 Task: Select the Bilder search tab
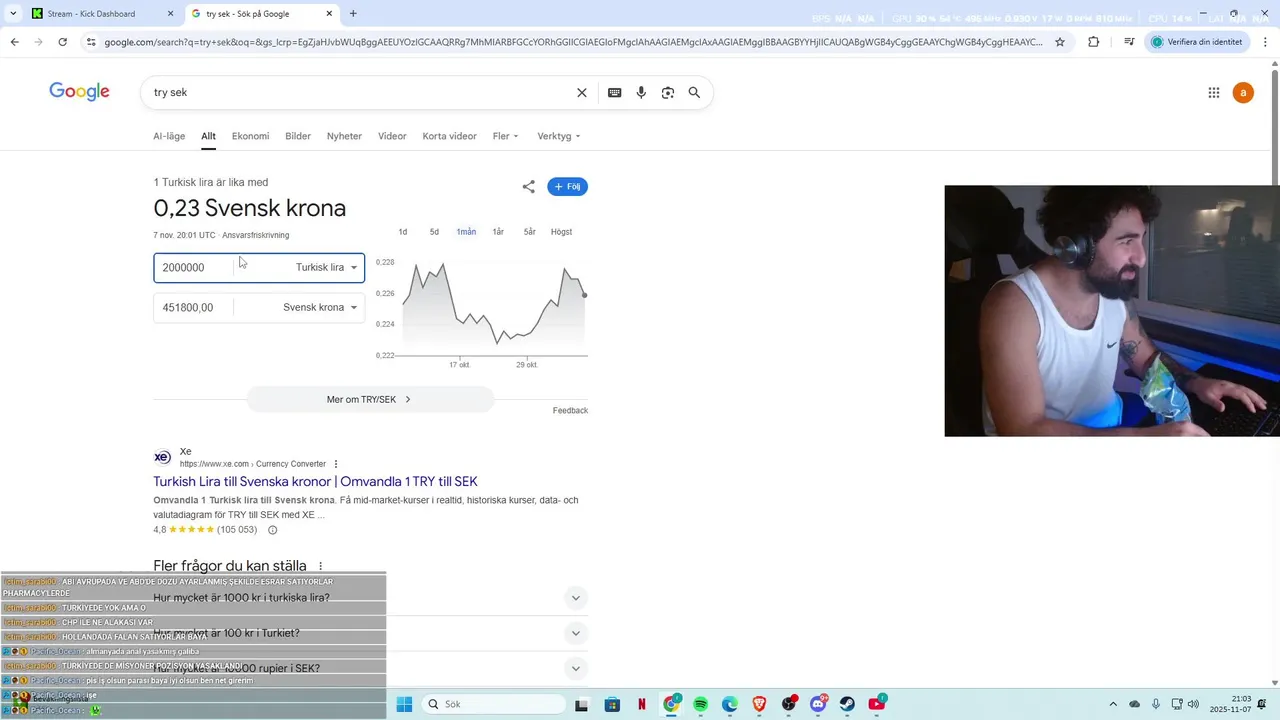(x=298, y=136)
